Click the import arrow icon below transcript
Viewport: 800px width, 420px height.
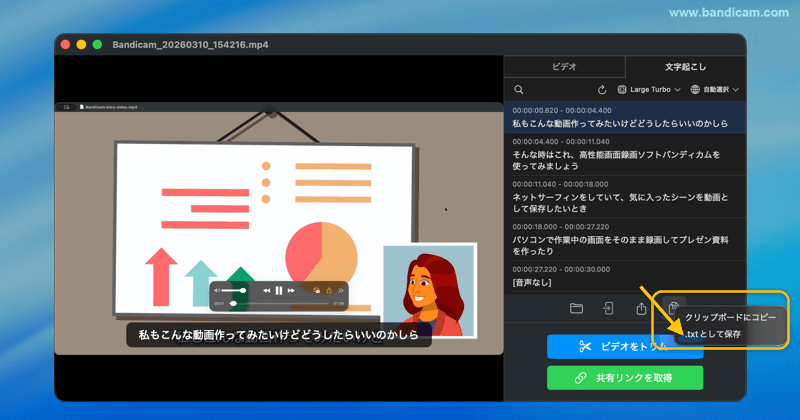click(608, 308)
